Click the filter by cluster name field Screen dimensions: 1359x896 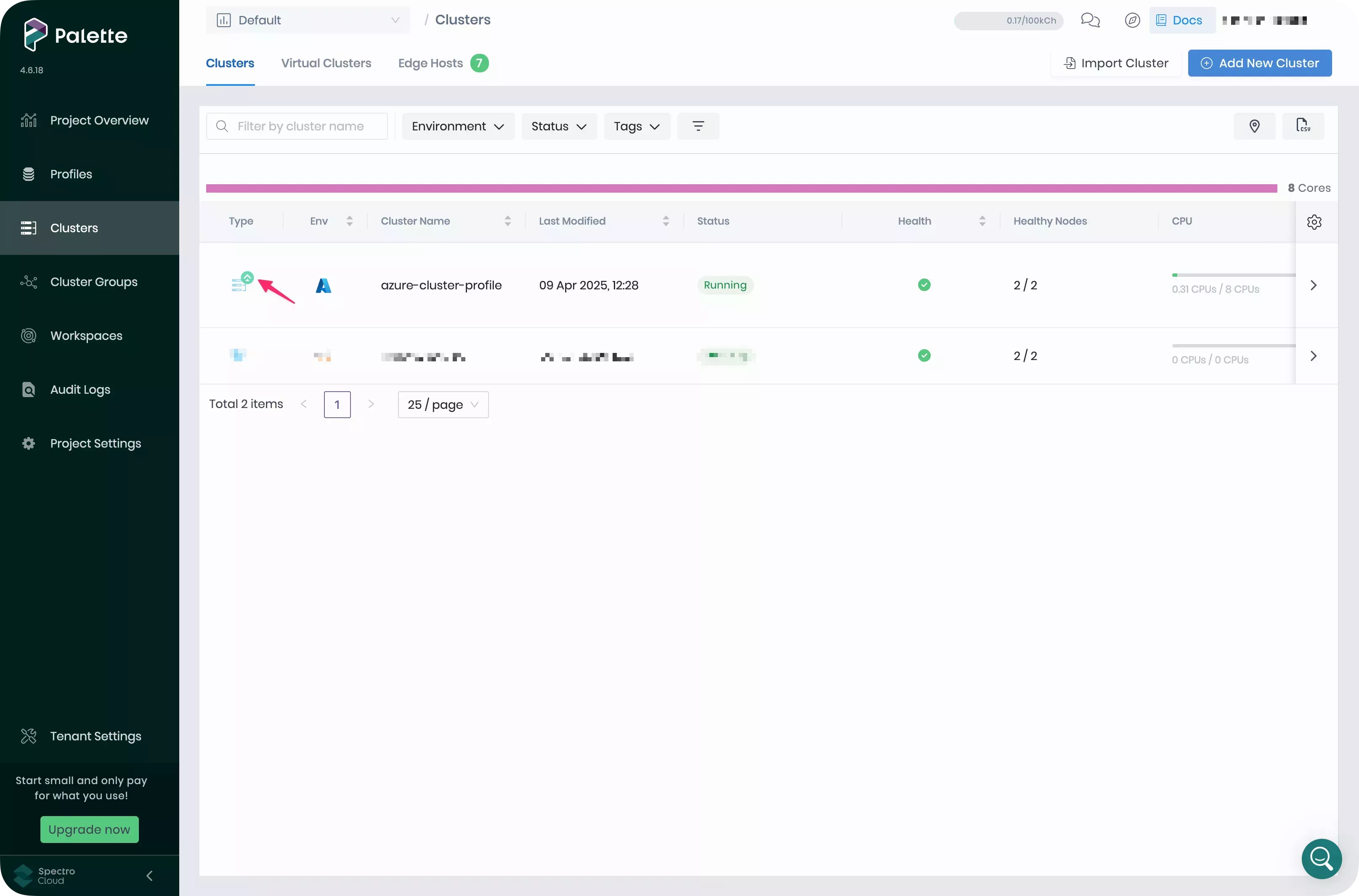(306, 126)
